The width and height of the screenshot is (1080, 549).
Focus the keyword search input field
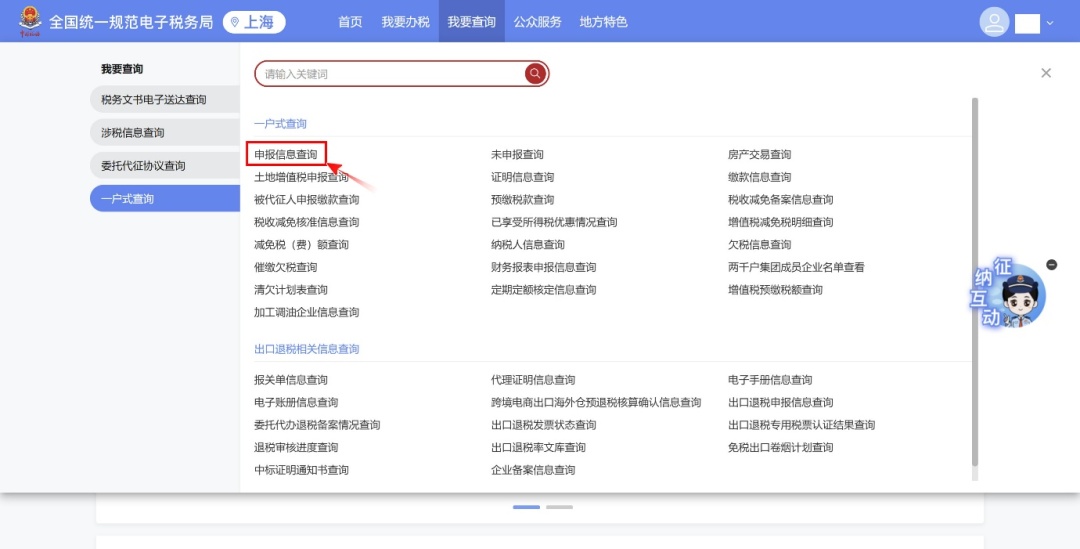click(x=390, y=74)
